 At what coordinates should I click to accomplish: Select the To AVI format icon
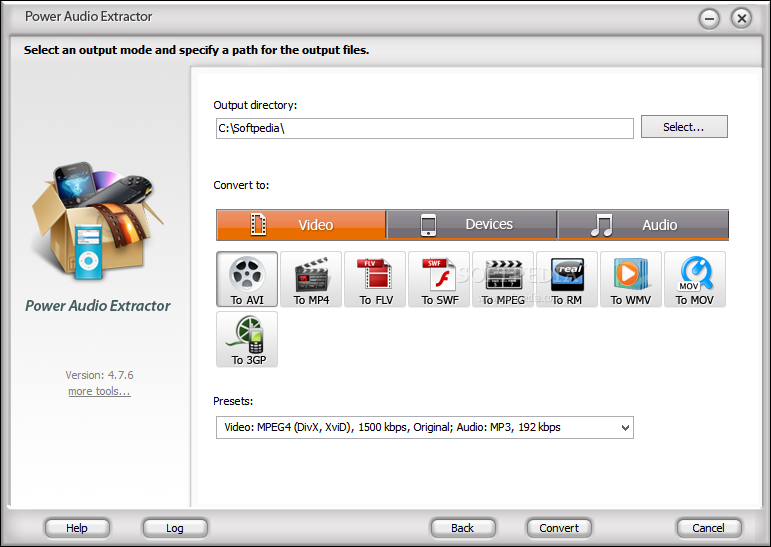[x=247, y=279]
